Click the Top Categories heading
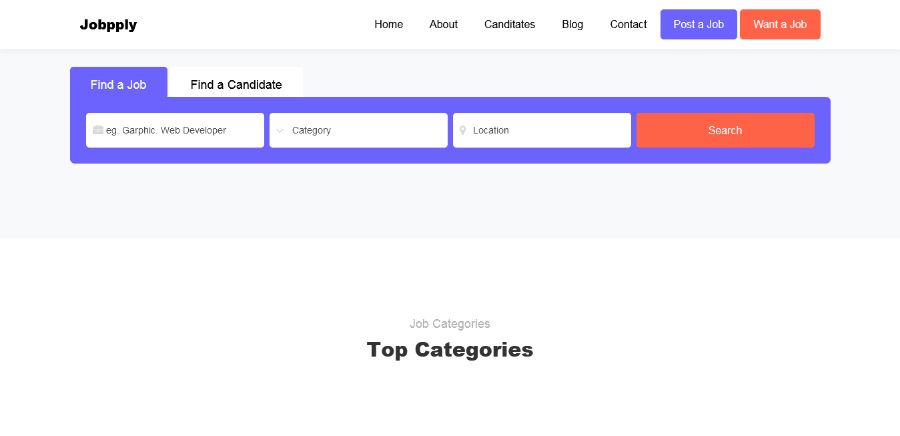Viewport: 900px width, 436px height. click(x=450, y=350)
